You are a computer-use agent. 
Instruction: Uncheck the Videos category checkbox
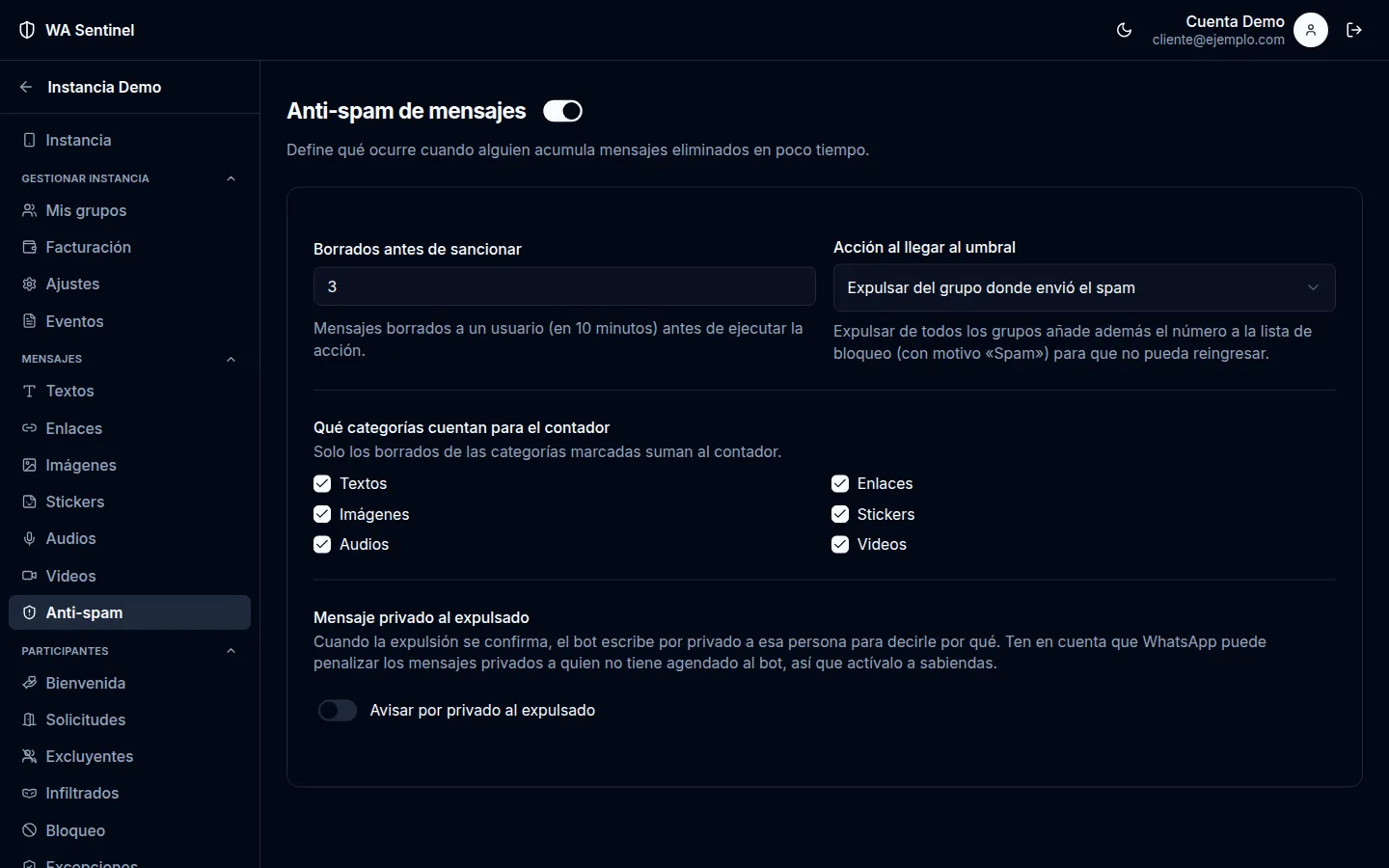(x=840, y=544)
